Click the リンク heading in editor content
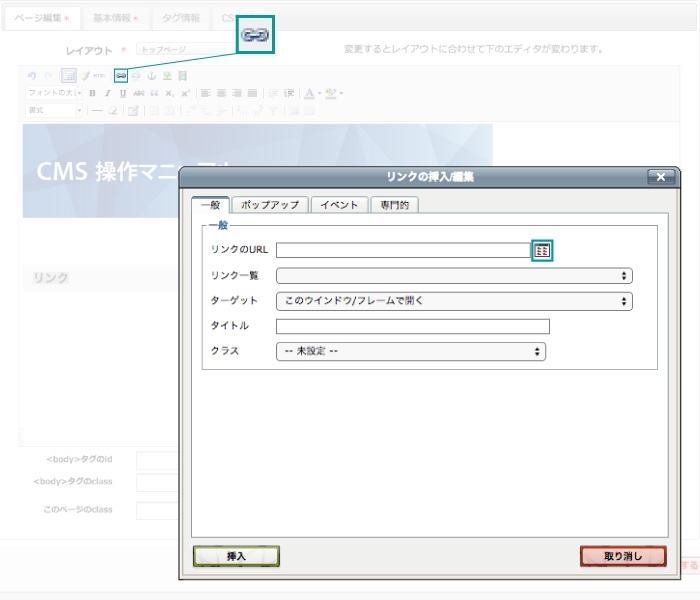This screenshot has height=600, width=700. pyautogui.click(x=50, y=278)
